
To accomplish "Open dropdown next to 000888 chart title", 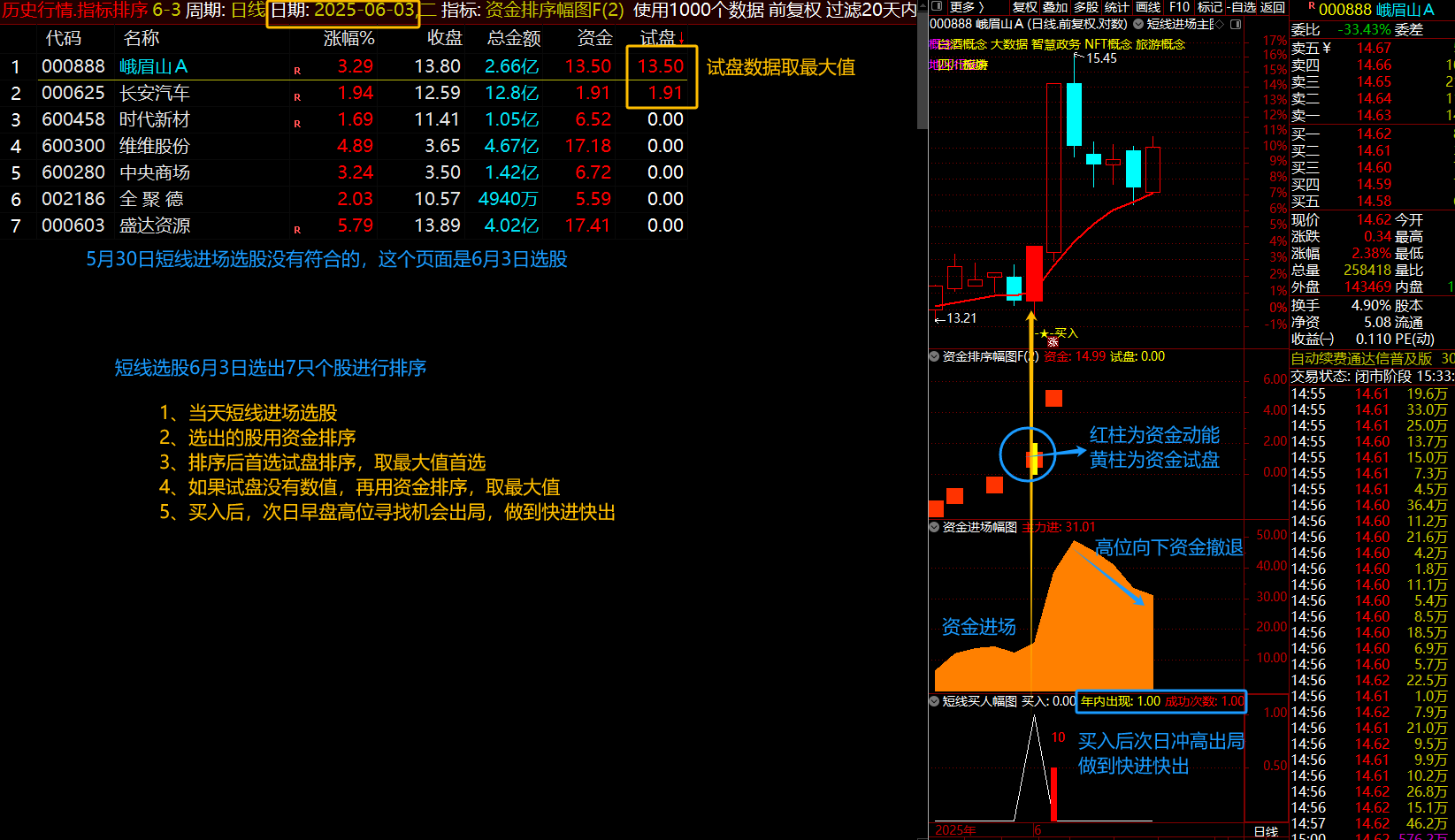I will click(x=1138, y=24).
